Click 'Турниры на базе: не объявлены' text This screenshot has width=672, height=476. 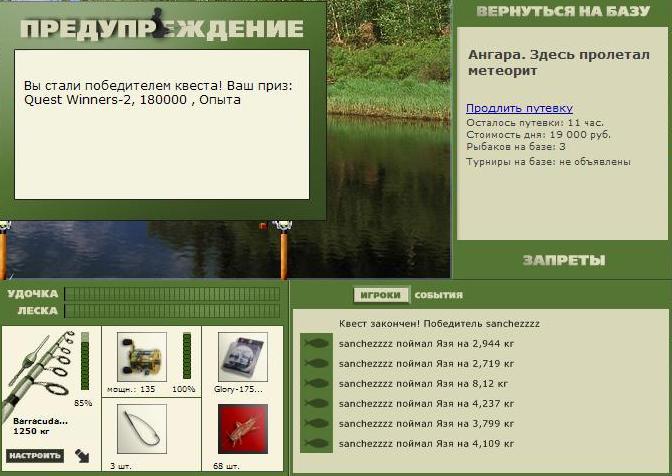pyautogui.click(x=548, y=162)
